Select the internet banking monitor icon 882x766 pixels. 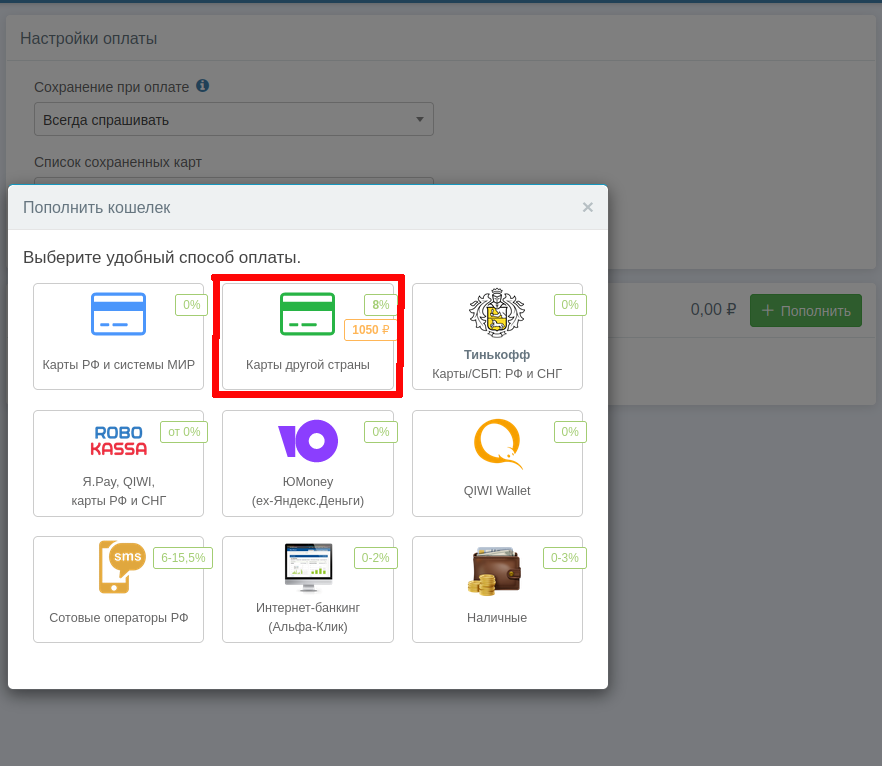tap(307, 567)
